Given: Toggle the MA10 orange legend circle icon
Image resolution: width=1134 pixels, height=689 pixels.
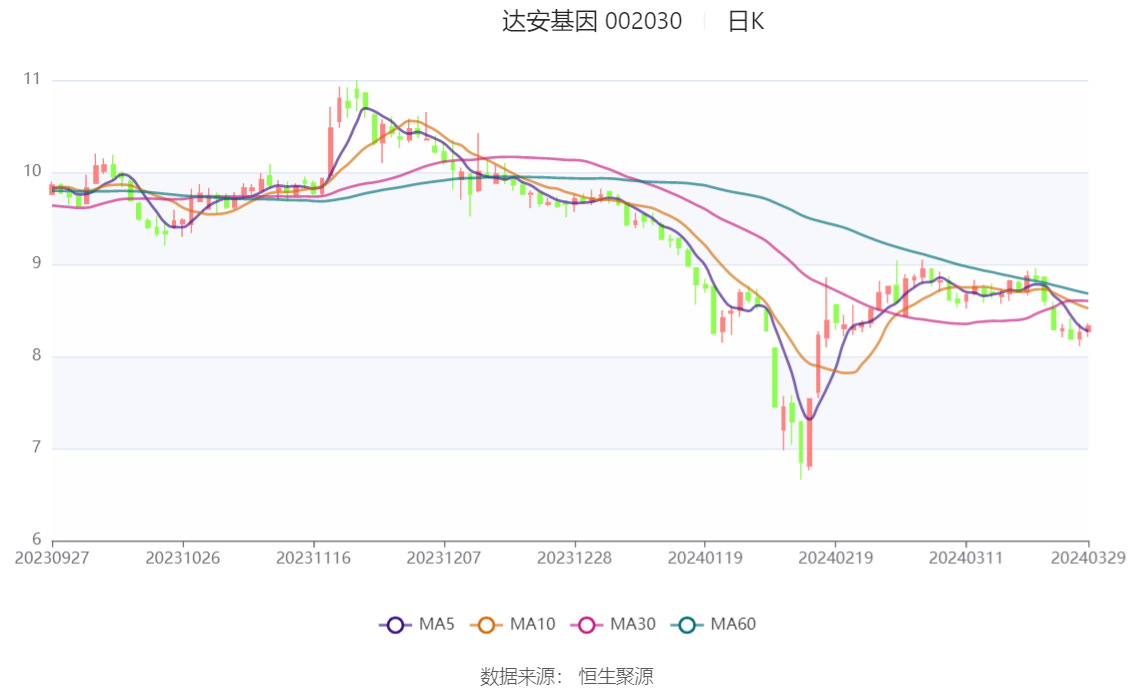Looking at the screenshot, I should tap(486, 625).
